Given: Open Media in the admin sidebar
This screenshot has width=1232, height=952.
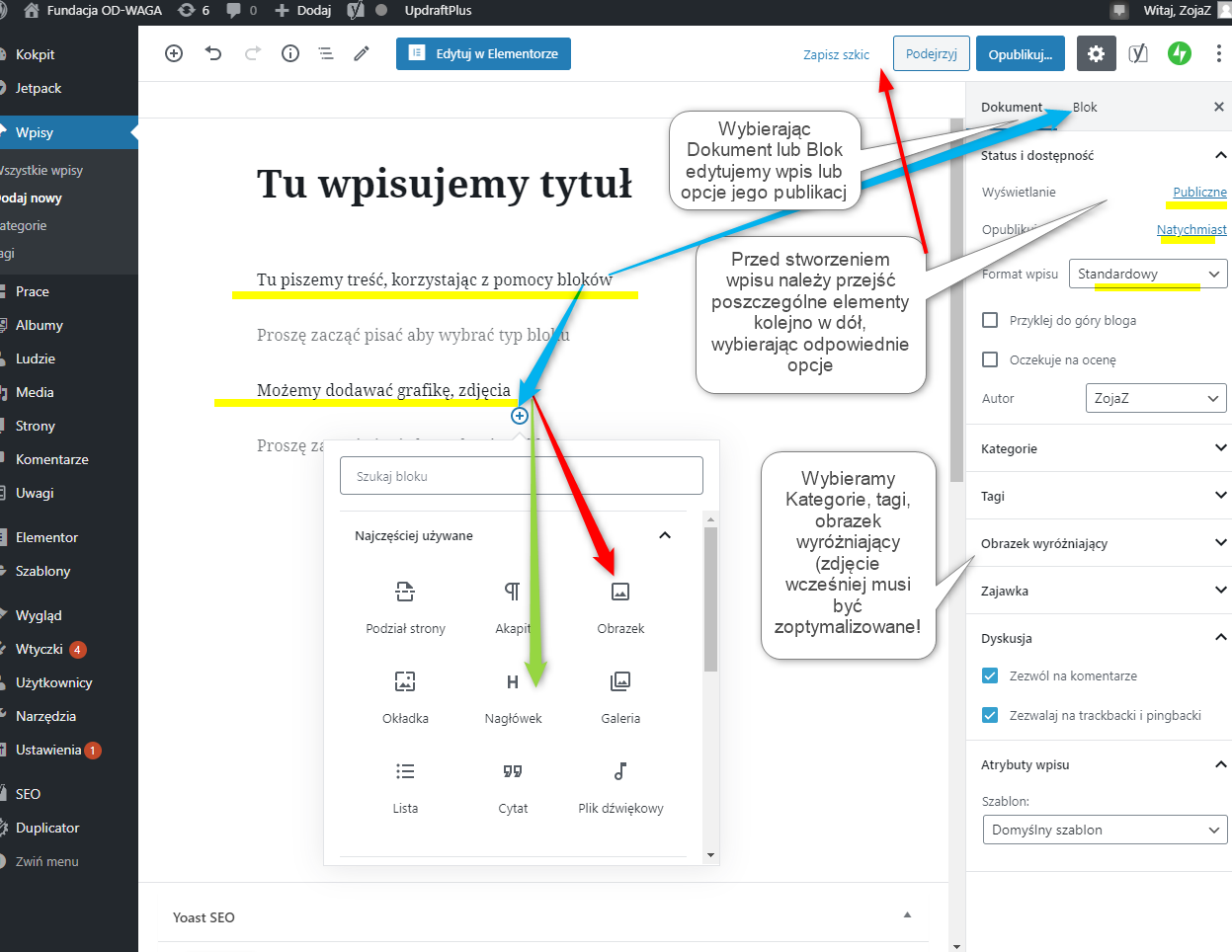Looking at the screenshot, I should coord(35,392).
